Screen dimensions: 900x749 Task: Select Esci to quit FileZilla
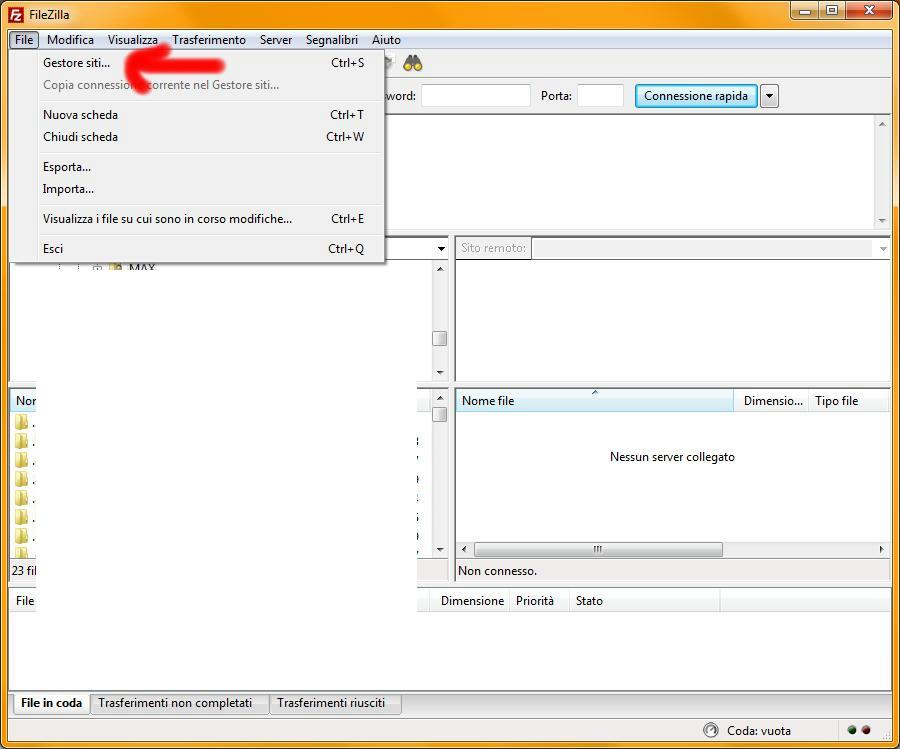coord(53,249)
